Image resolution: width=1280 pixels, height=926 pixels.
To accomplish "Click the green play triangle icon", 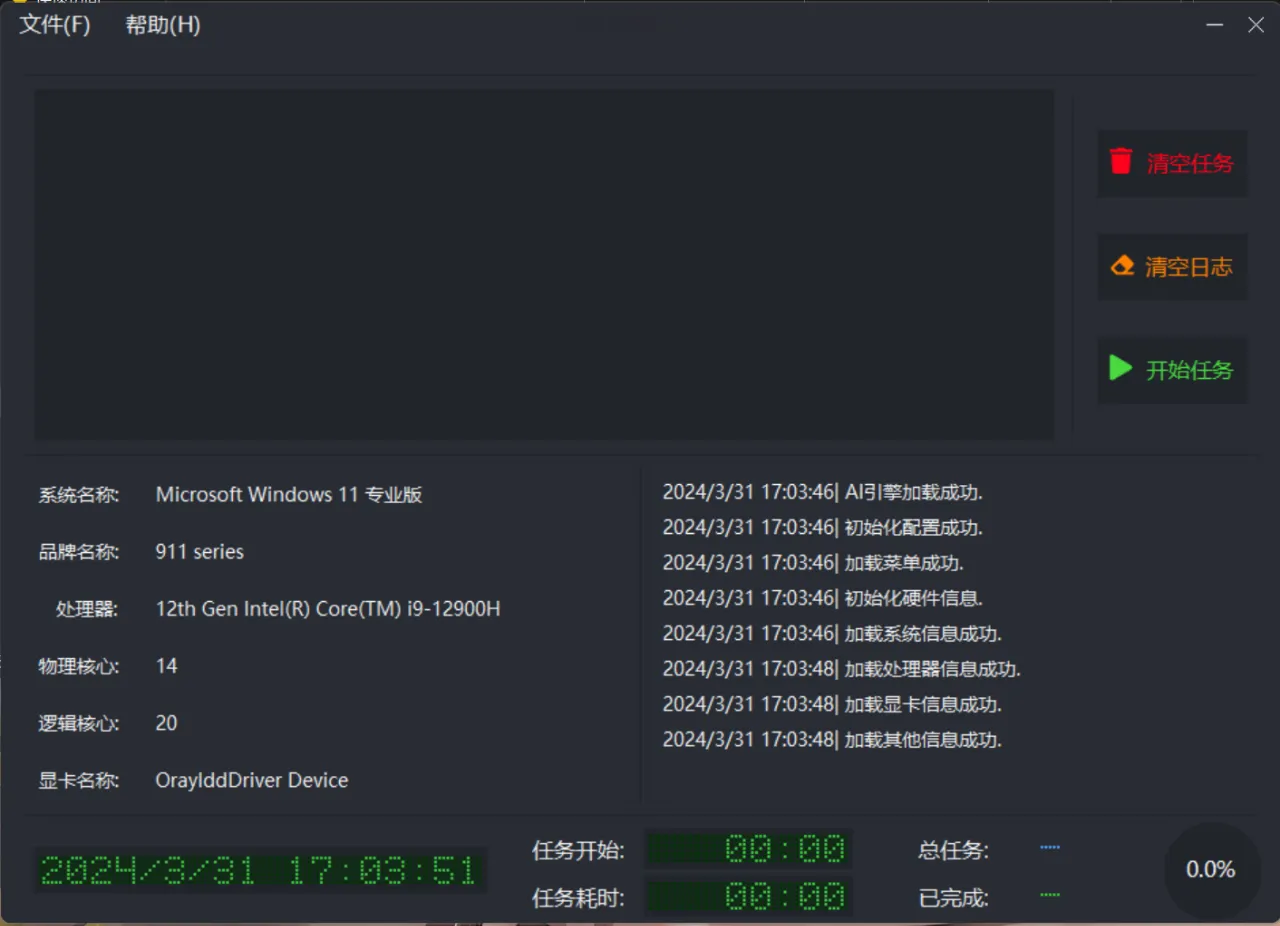I will click(1121, 368).
